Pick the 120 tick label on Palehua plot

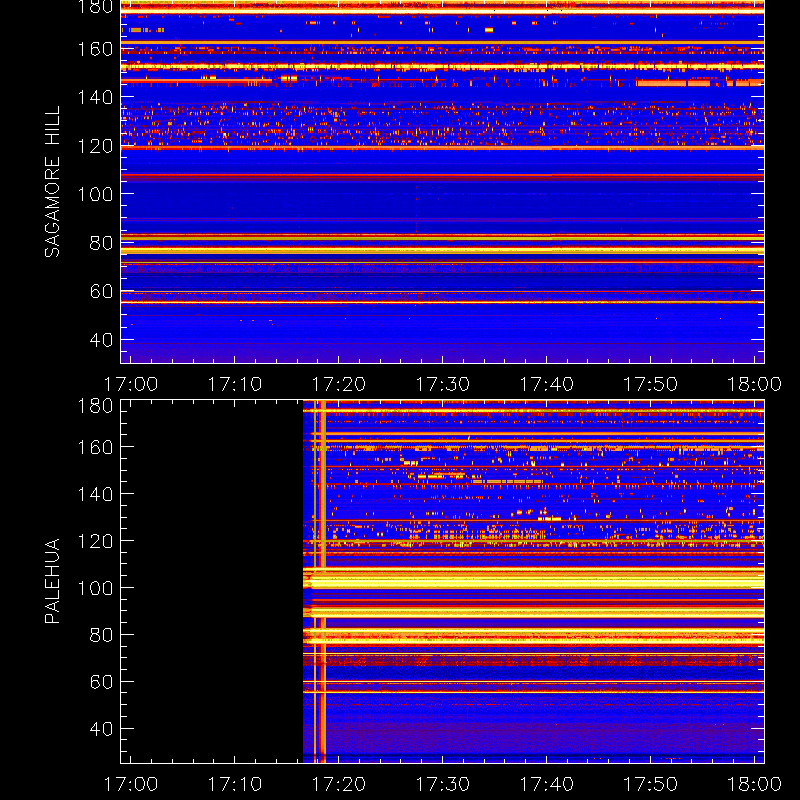tap(95, 541)
